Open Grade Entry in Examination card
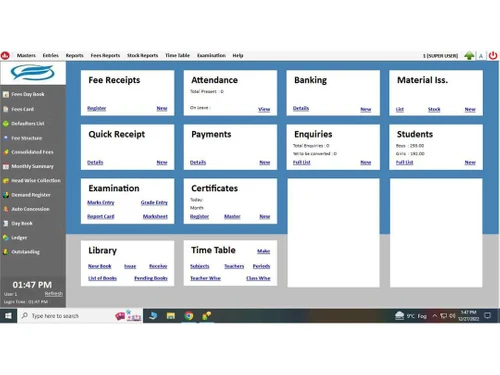The image size is (500, 375). 154,202
